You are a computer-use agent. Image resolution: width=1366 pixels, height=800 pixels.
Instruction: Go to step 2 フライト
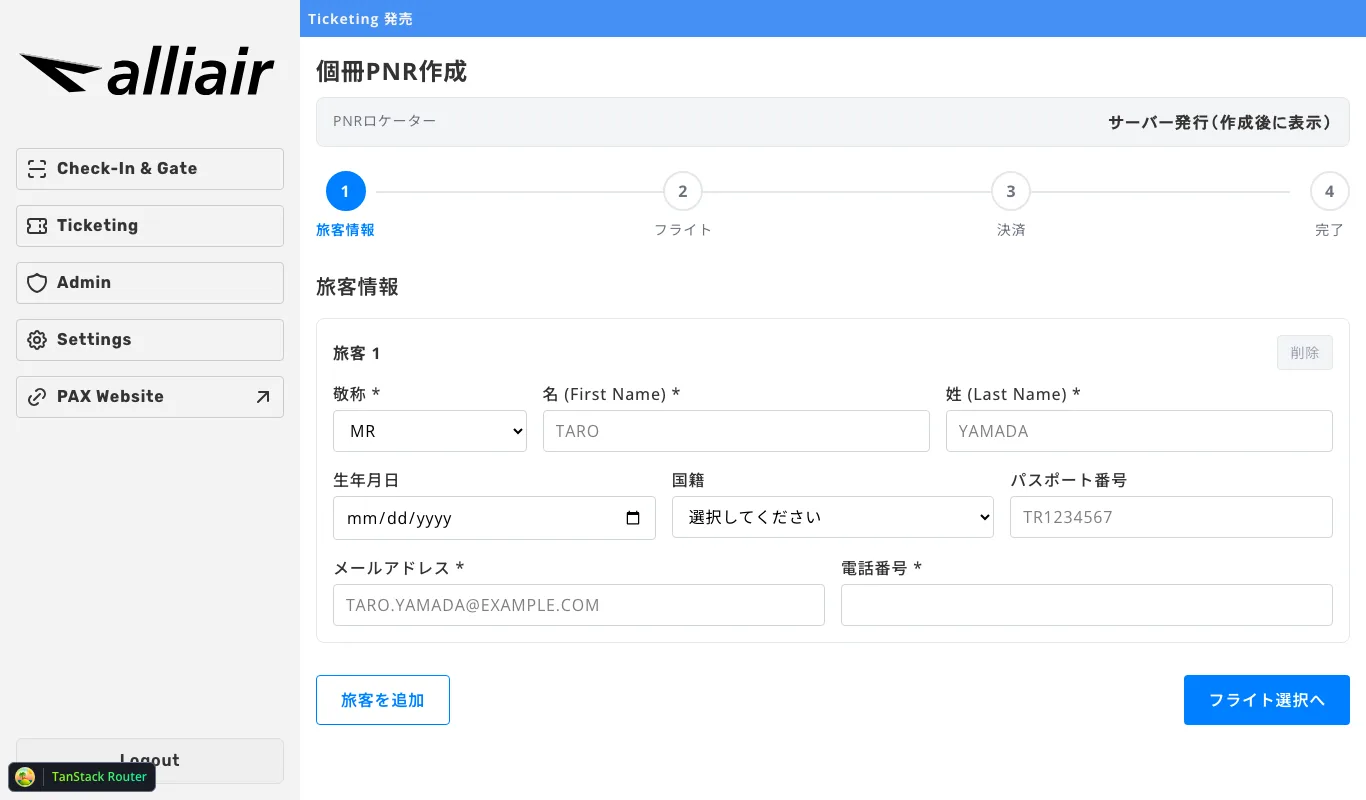point(683,191)
